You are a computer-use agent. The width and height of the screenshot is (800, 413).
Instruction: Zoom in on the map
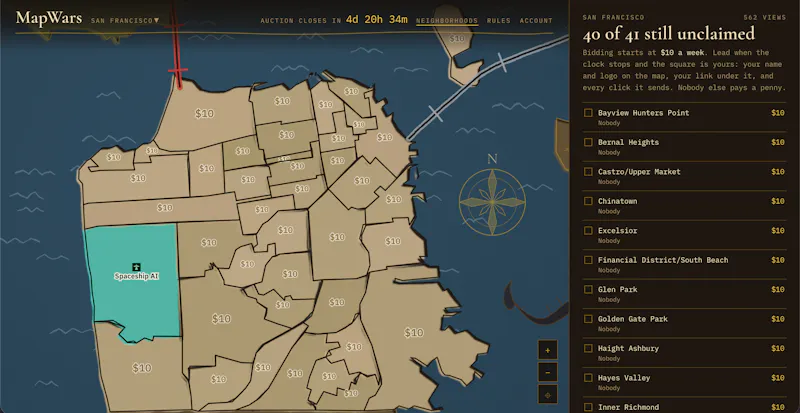(547, 350)
